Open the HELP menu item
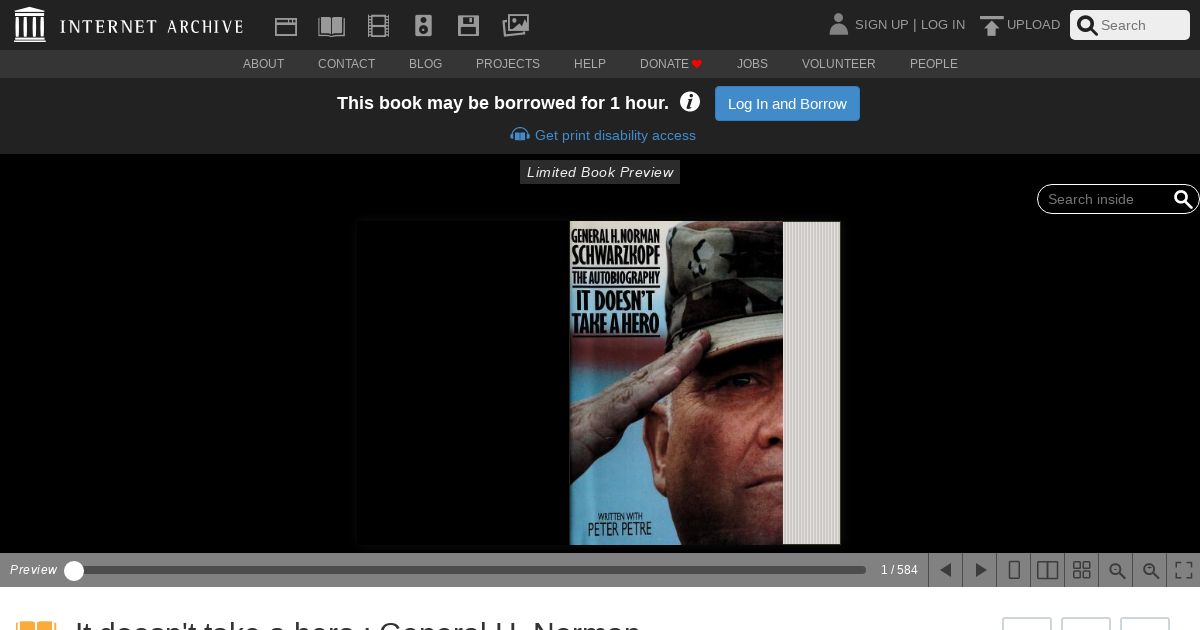Image resolution: width=1200 pixels, height=630 pixels. 590,64
